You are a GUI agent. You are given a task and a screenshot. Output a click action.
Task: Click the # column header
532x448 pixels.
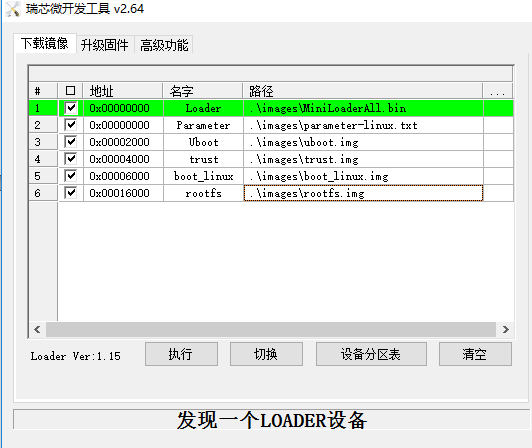point(43,91)
